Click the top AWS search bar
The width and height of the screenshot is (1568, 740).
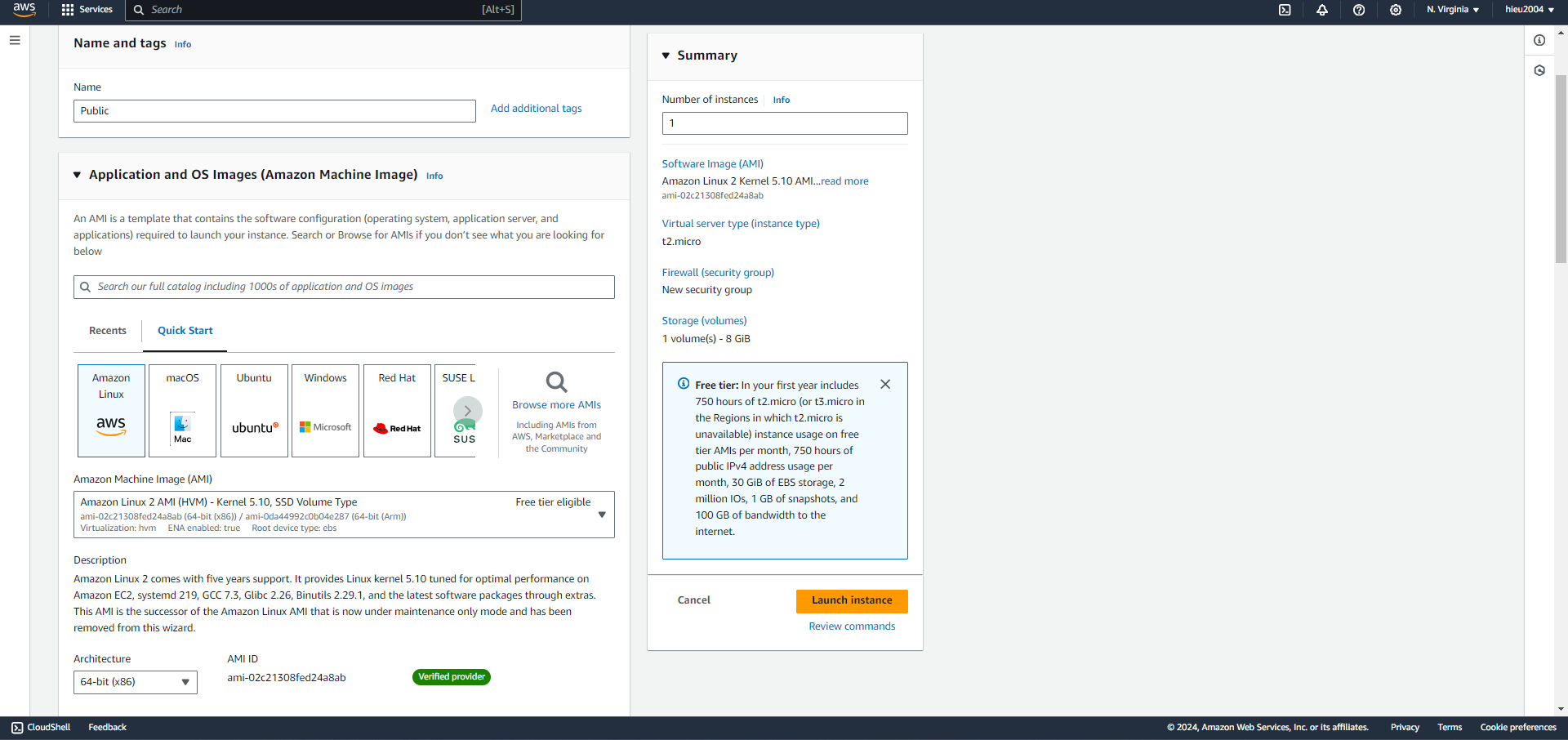point(323,10)
